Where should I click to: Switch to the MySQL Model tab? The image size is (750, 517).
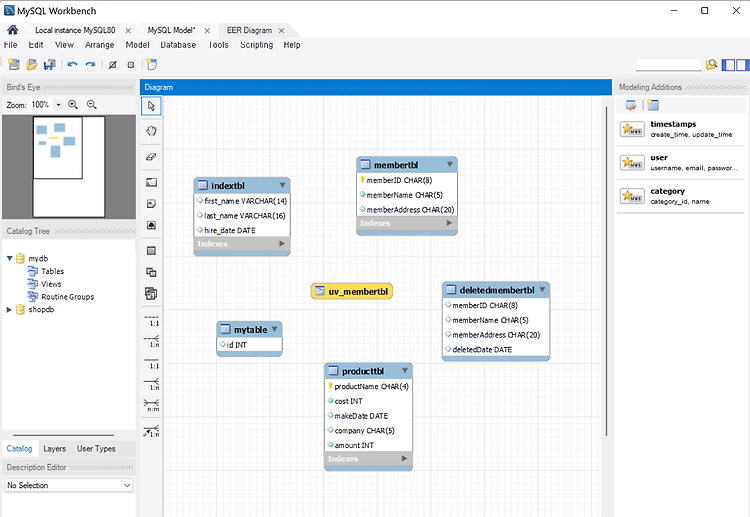[171, 30]
